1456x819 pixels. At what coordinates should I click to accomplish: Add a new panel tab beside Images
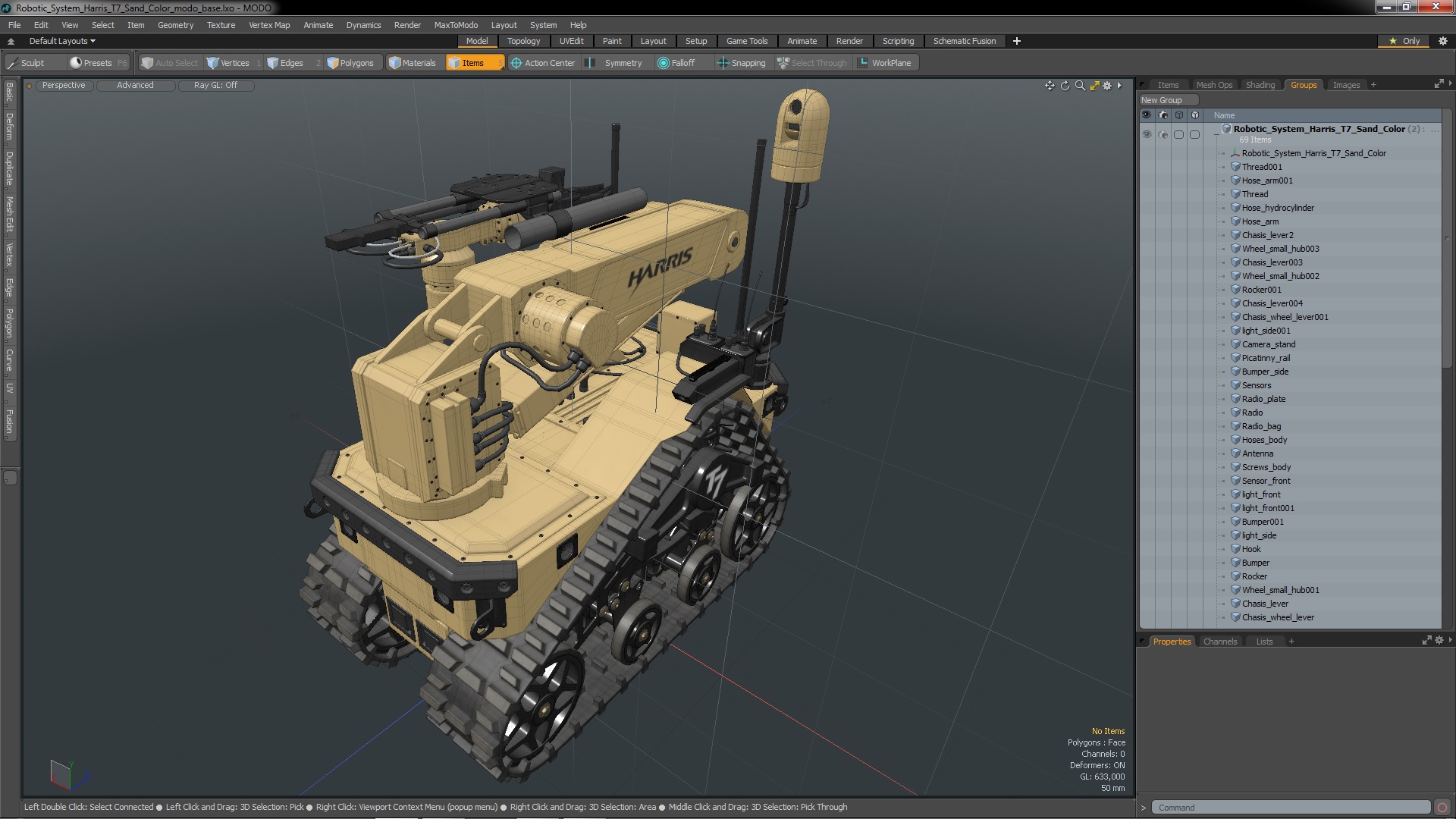1373,85
